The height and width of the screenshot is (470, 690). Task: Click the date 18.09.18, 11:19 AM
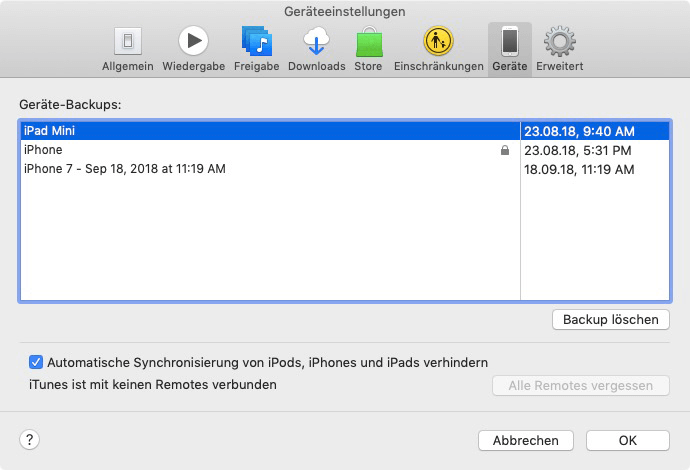pos(579,169)
